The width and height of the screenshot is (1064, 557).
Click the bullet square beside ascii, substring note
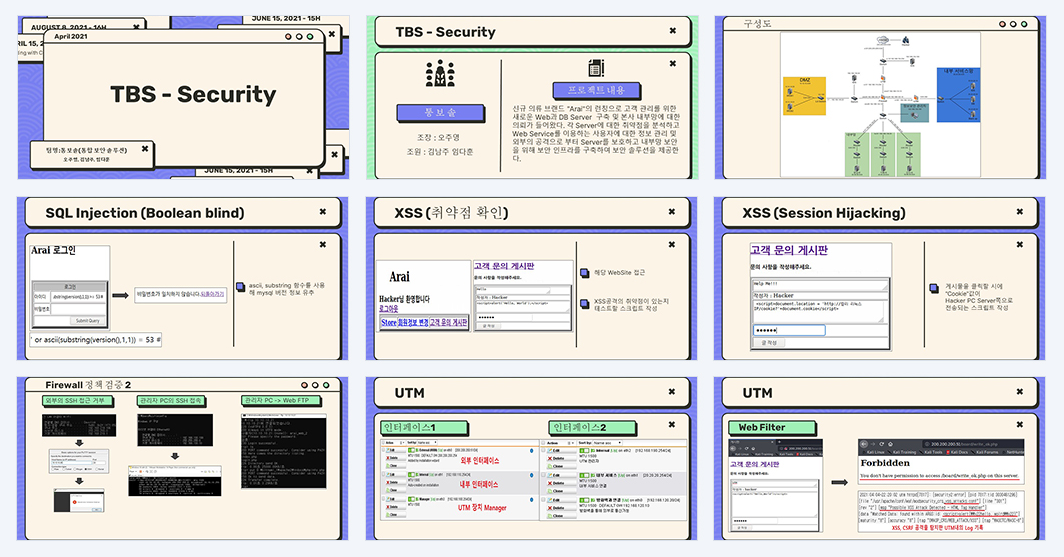point(240,286)
